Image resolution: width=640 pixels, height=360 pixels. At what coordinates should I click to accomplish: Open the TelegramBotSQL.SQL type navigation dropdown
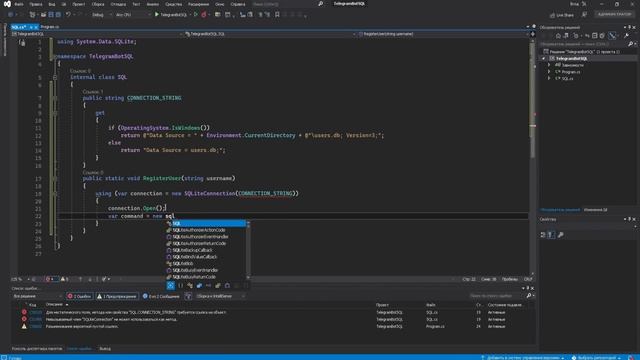pos(271,34)
